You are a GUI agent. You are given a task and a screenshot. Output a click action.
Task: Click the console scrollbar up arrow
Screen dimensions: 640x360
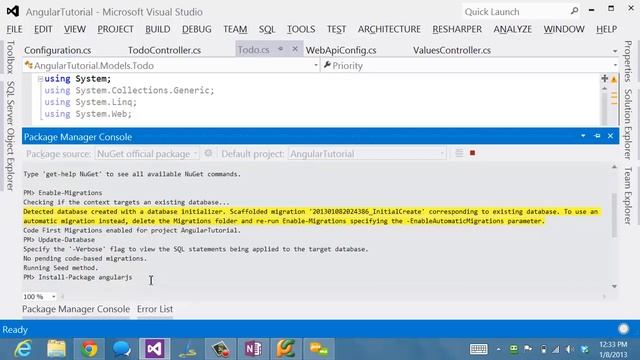614,167
